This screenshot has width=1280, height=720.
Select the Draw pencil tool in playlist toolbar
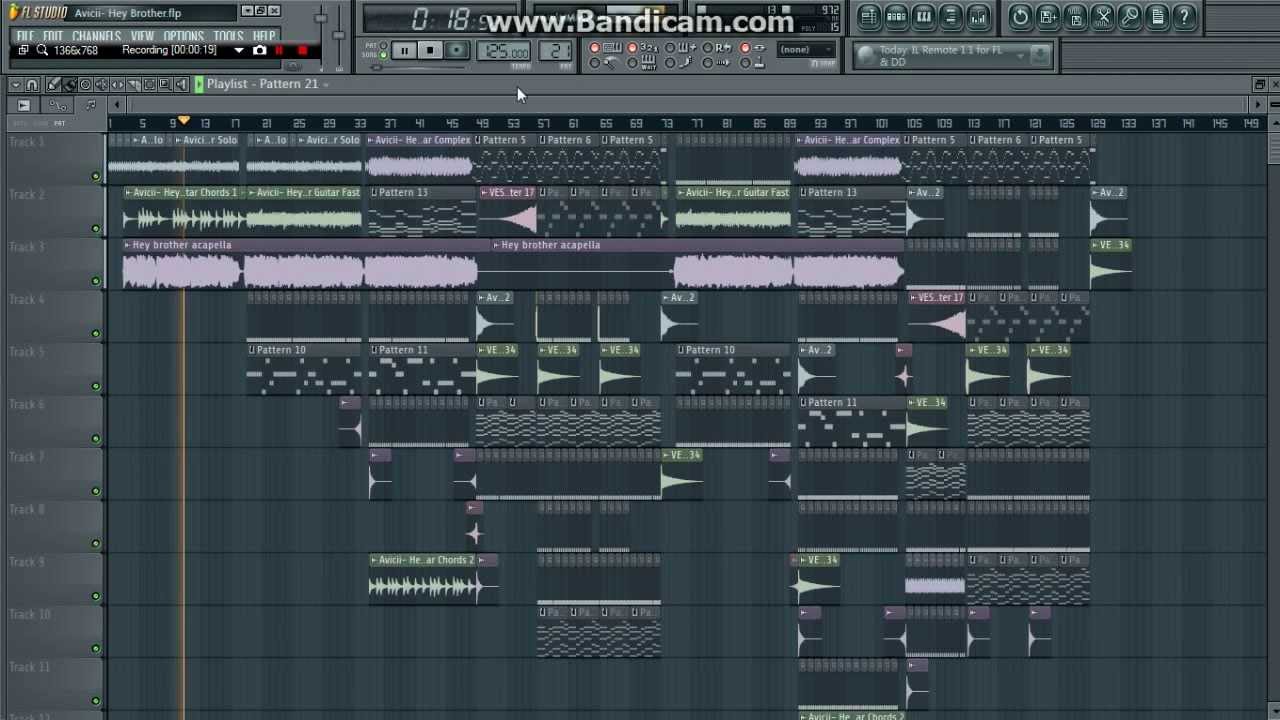[x=53, y=85]
